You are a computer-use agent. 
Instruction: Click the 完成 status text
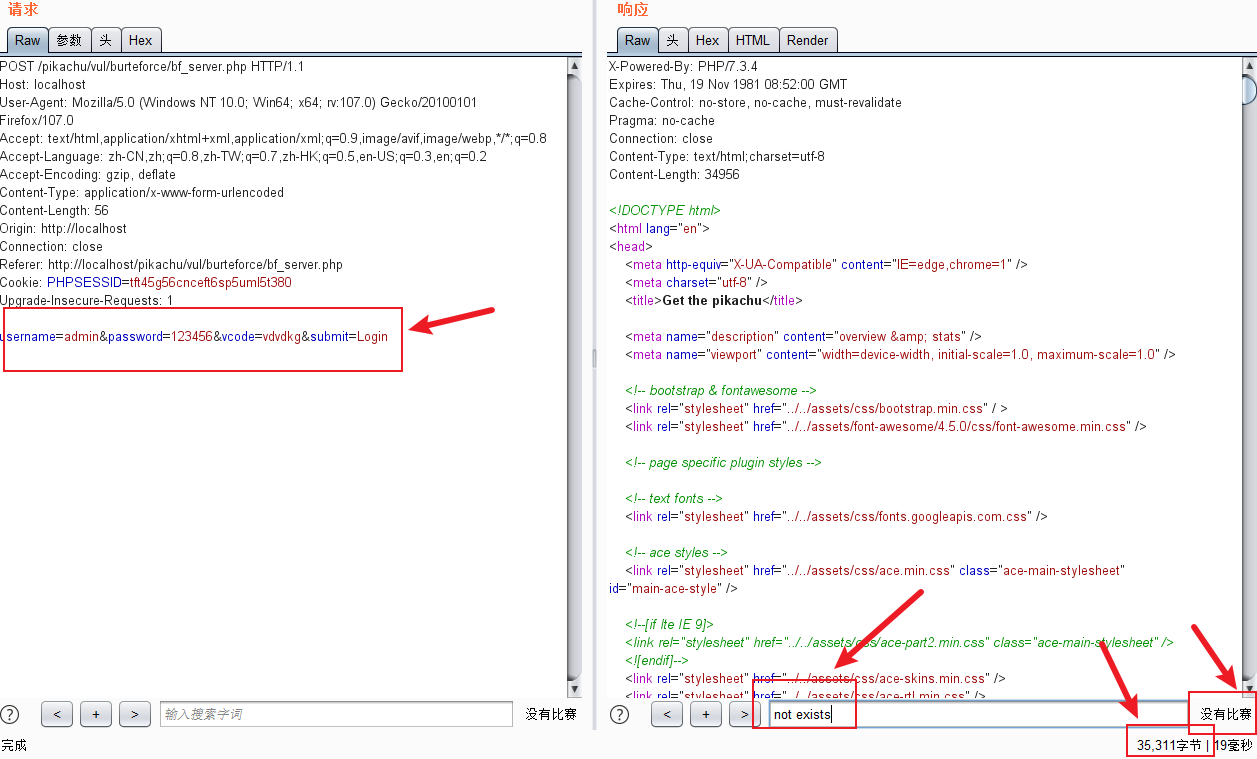tap(14, 746)
